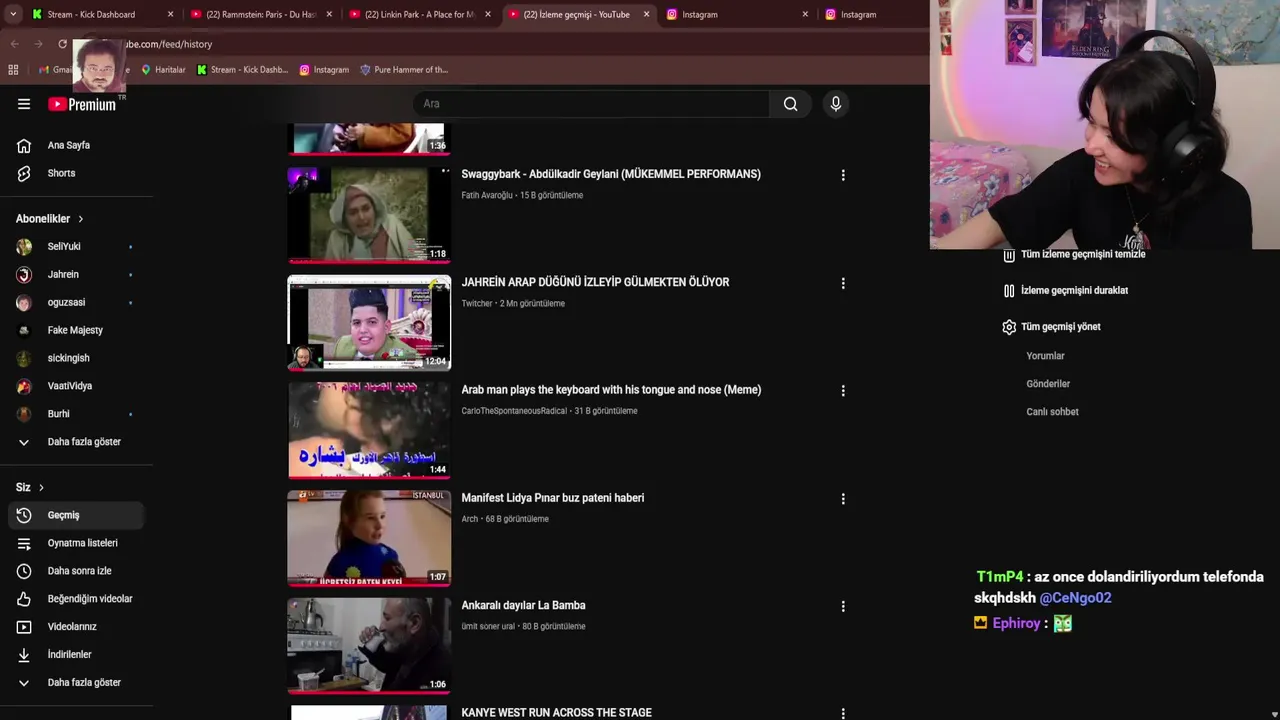Open the YouTube hamburger guide menu
The height and width of the screenshot is (720, 1280).
(x=24, y=104)
